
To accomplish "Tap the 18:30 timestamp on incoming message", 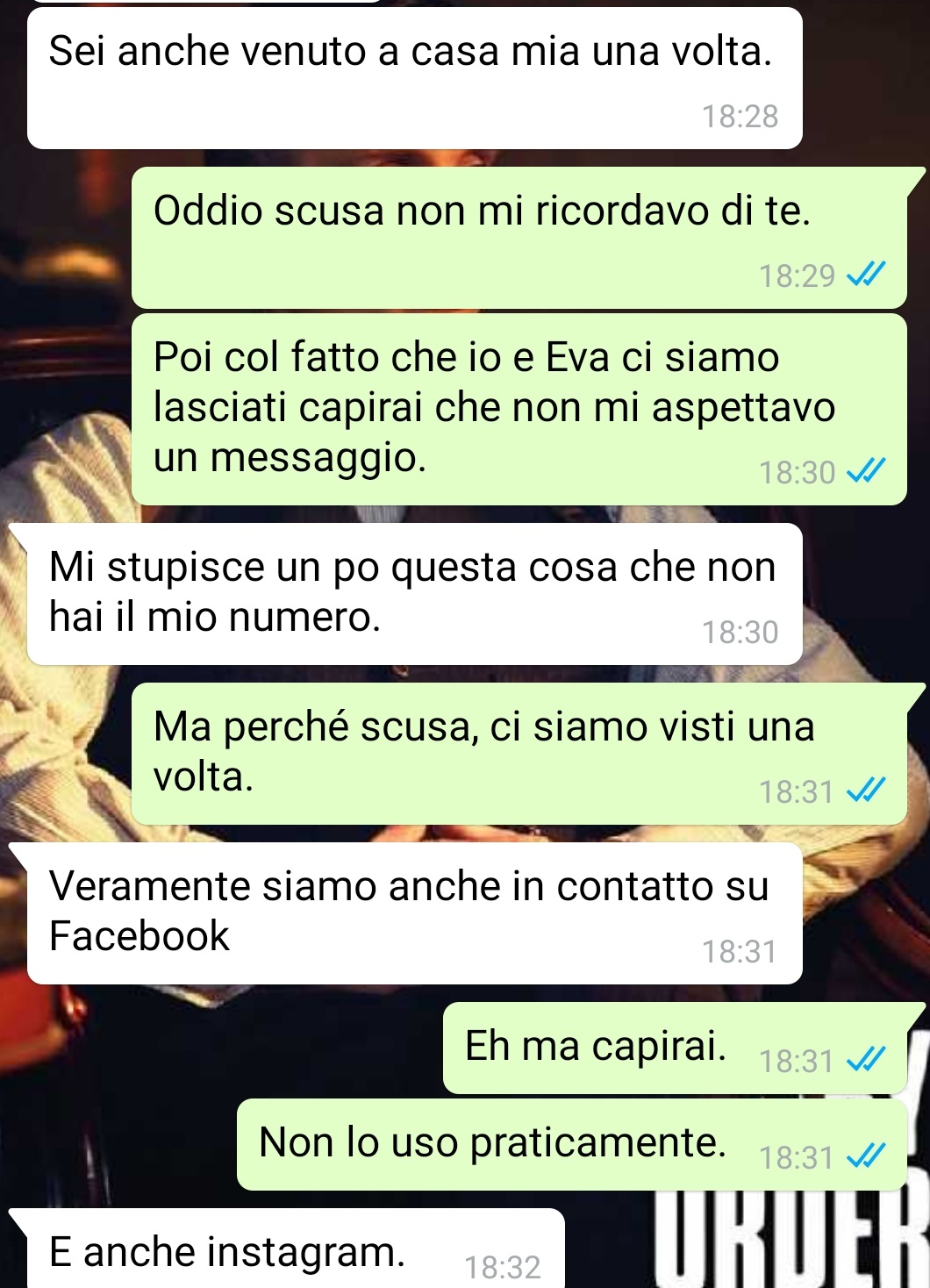I will (x=740, y=632).
